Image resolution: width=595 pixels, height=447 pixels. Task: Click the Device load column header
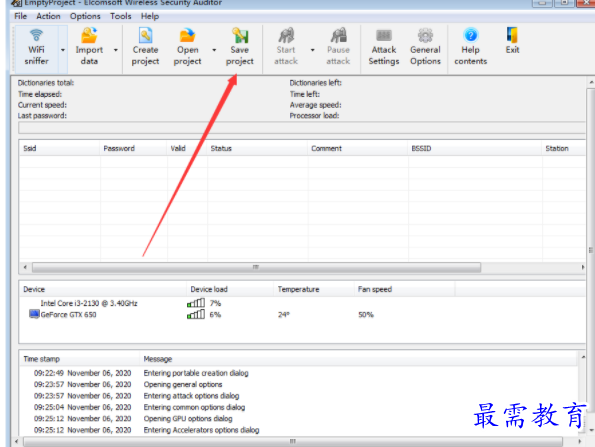230,289
